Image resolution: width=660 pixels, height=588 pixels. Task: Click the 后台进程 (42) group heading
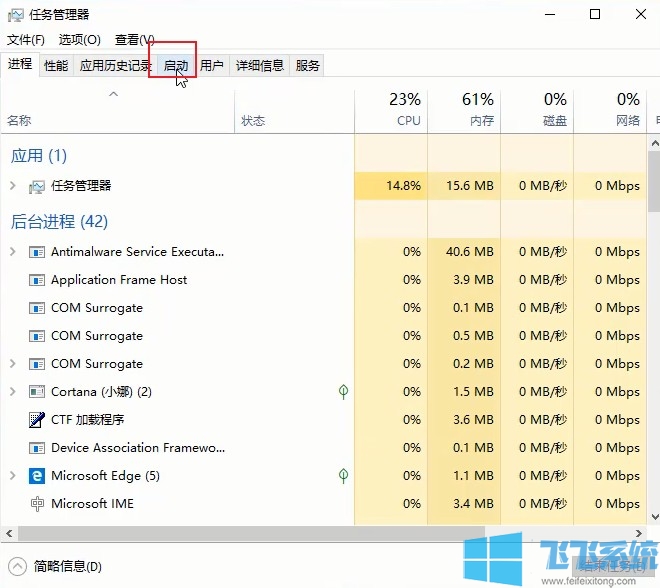tap(59, 221)
